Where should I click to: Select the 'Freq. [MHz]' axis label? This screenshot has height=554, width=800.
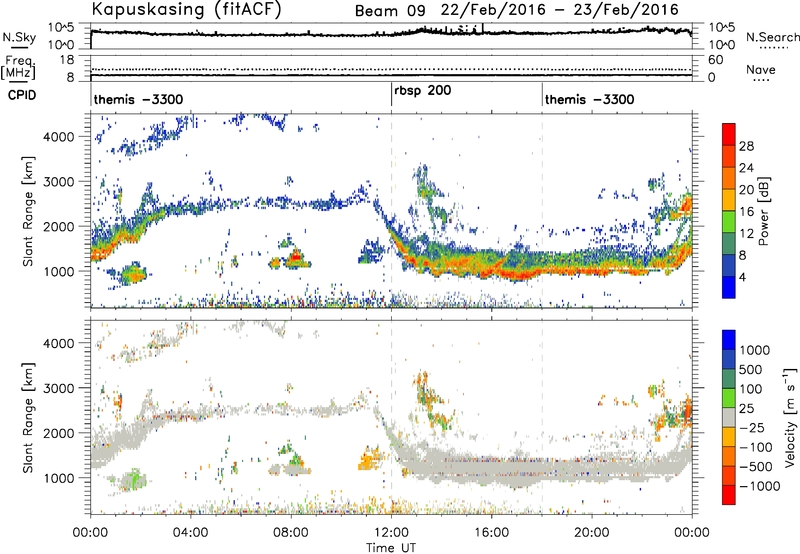pos(18,67)
